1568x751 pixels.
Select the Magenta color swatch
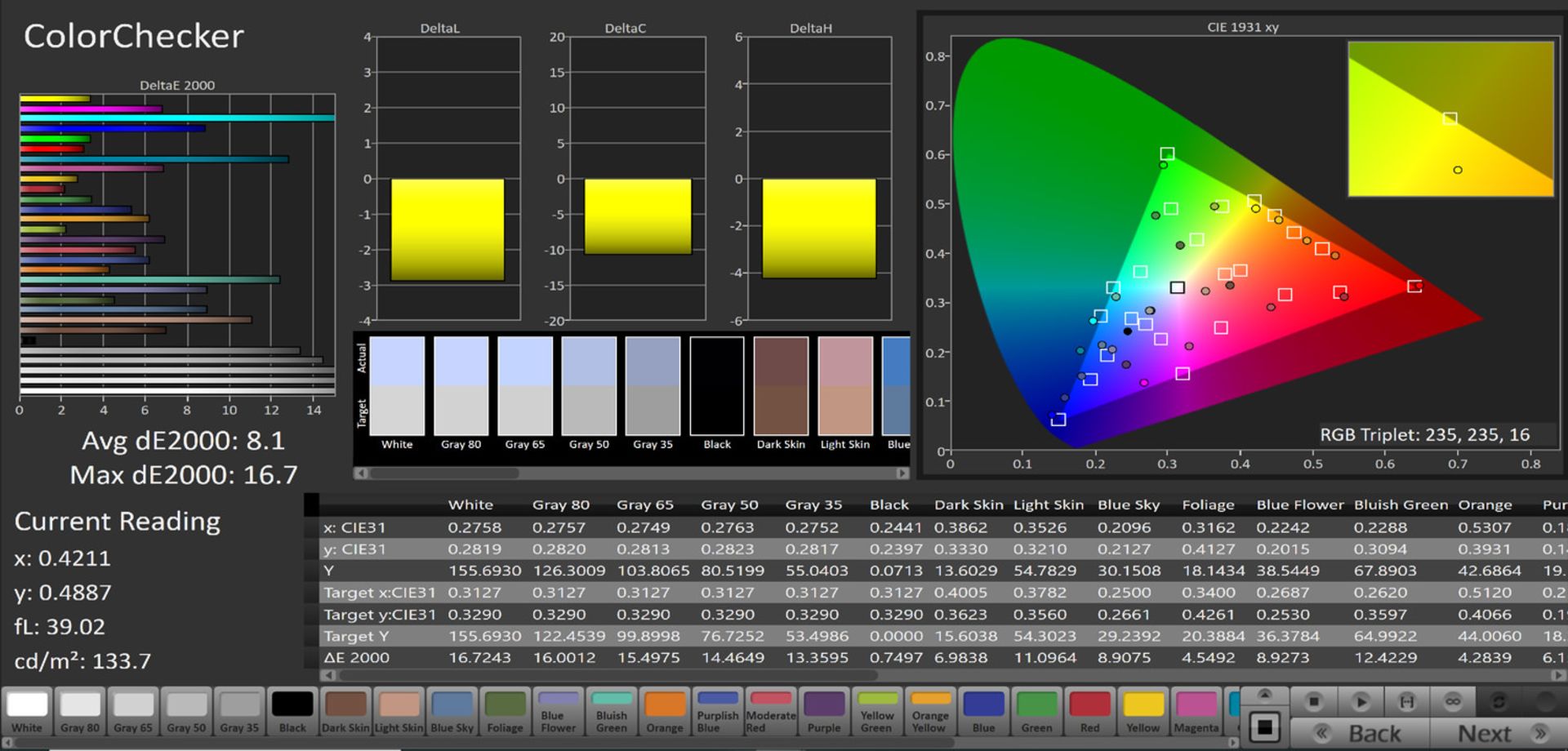[x=1196, y=711]
